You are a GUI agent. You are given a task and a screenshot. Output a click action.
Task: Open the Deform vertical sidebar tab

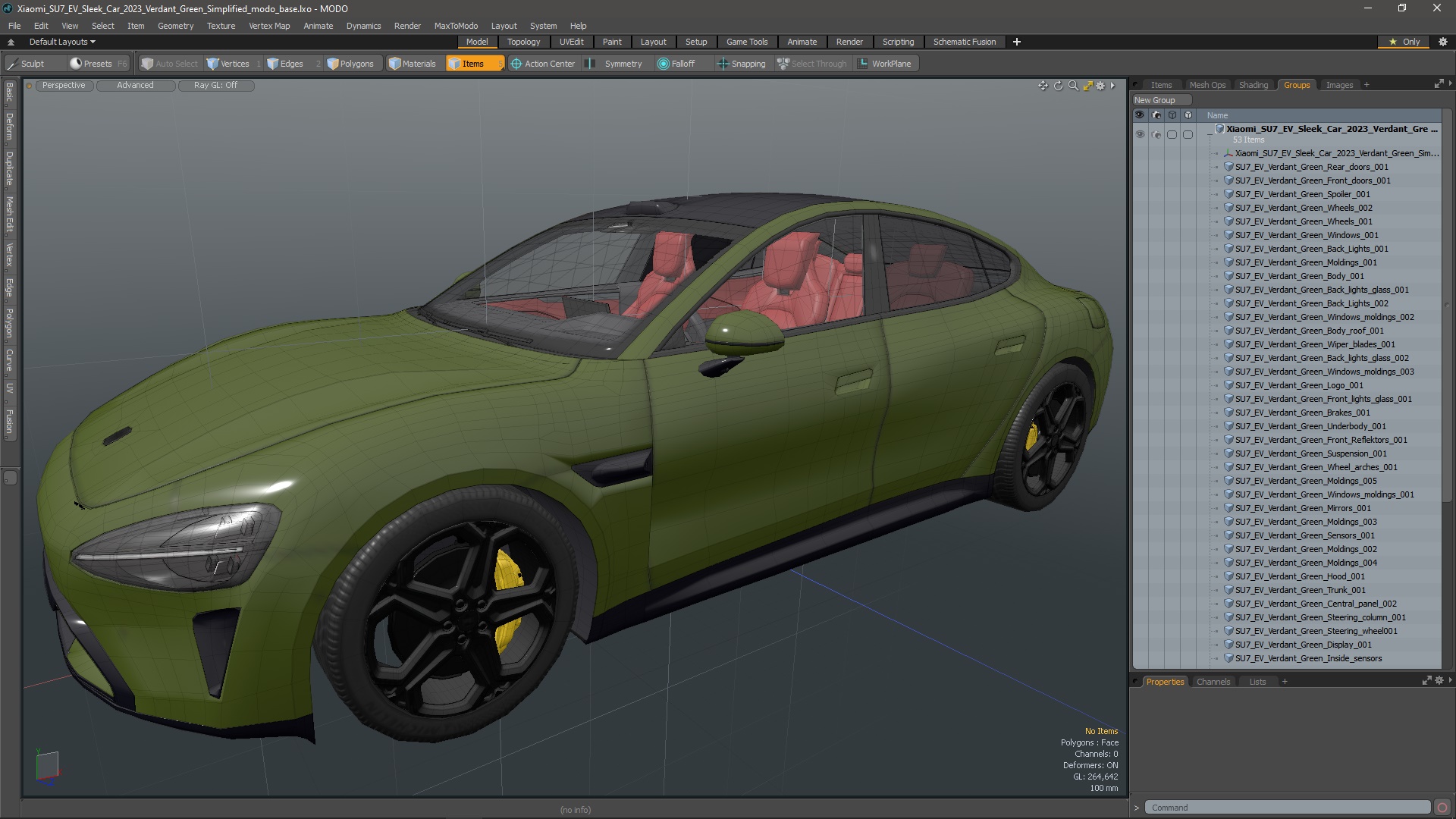tap(9, 127)
